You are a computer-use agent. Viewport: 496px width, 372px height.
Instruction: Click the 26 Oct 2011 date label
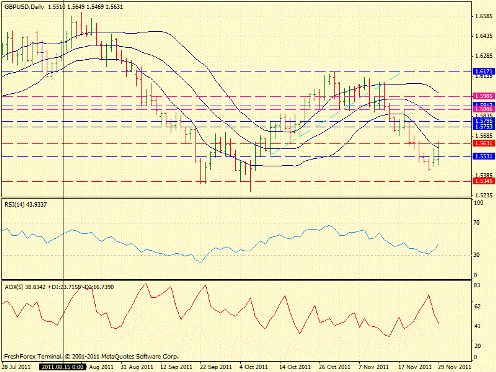coord(335,367)
